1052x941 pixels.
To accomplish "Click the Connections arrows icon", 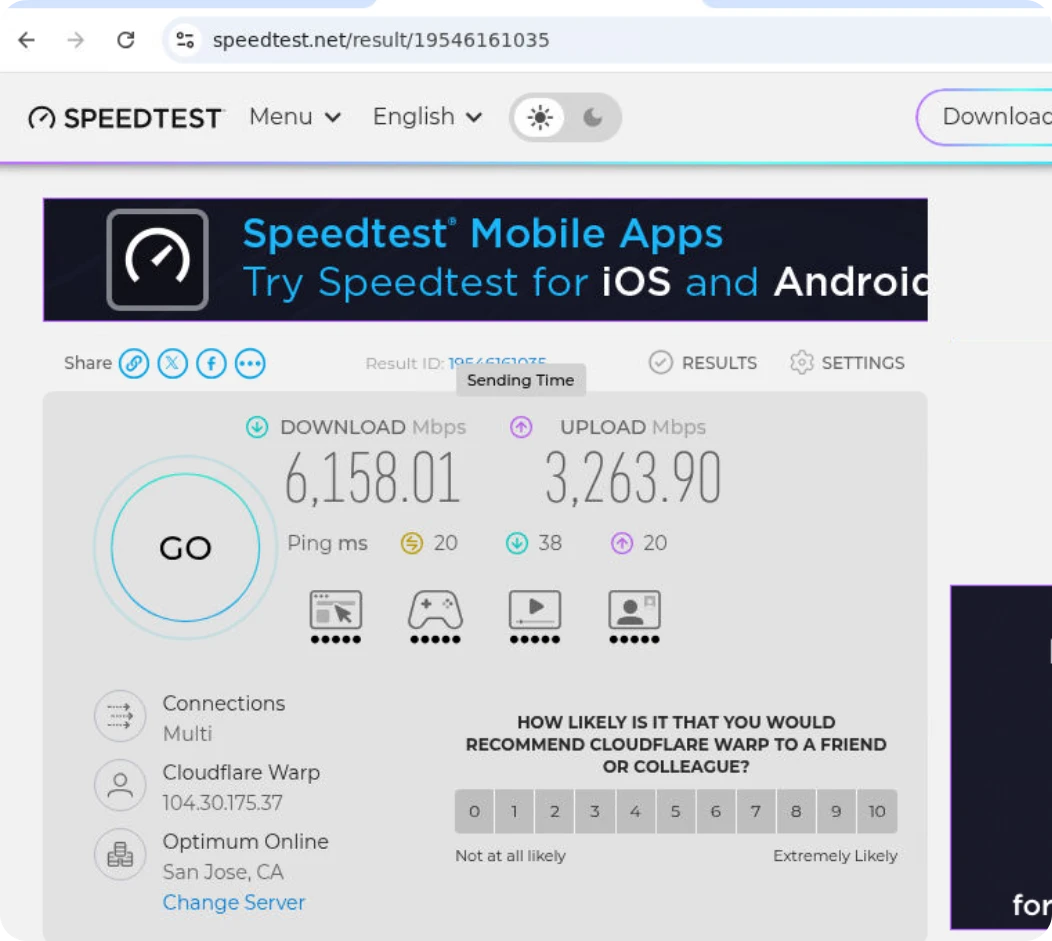I will point(119,716).
